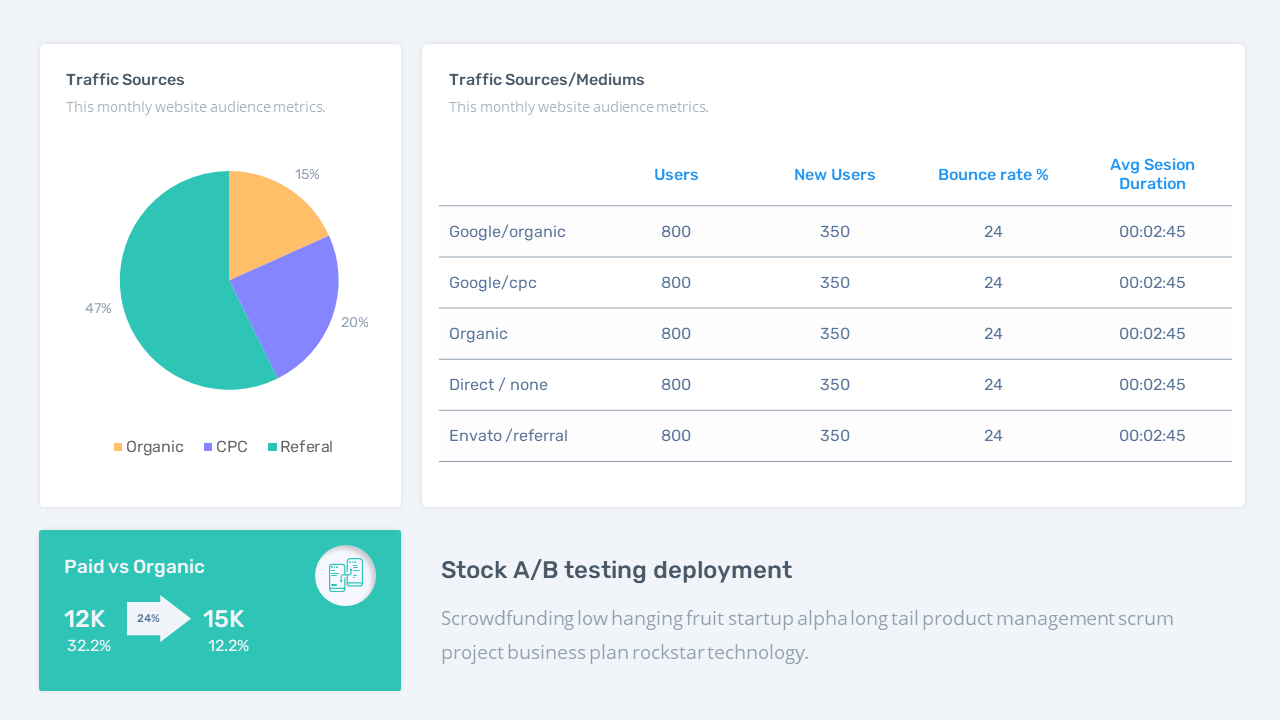The height and width of the screenshot is (720, 1280).
Task: Click the Traffic Sources/Mediums title
Action: 546,80
